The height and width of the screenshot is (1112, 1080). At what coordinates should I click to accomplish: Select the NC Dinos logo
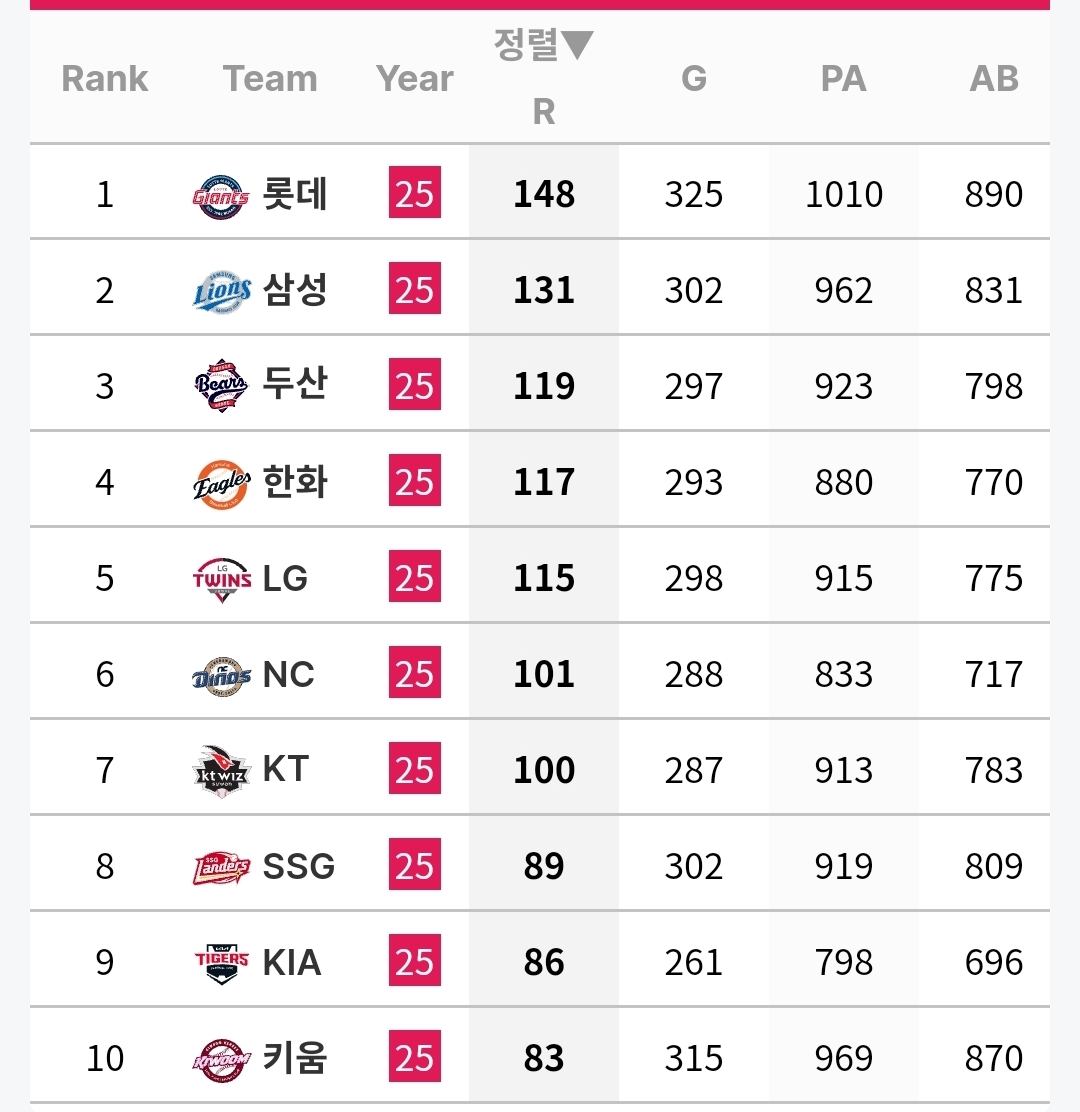(221, 675)
